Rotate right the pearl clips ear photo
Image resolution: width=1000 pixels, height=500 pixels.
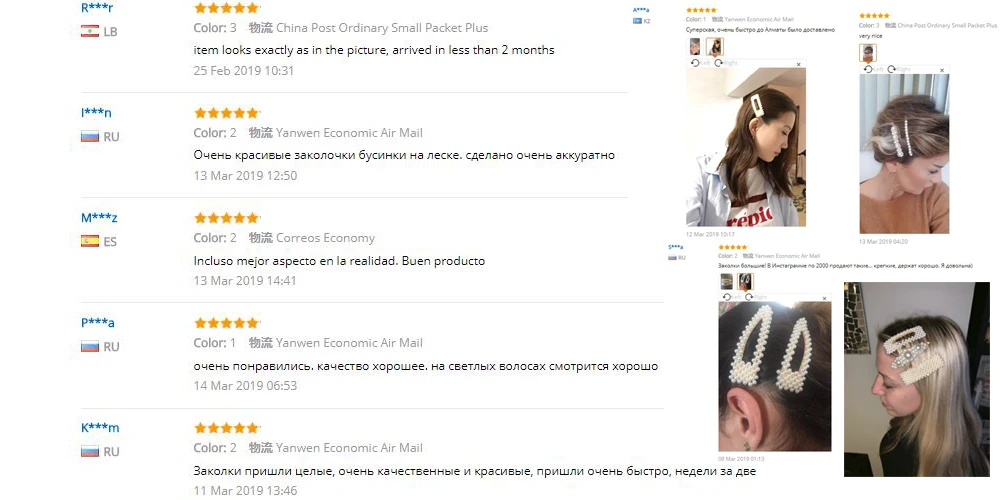coord(758,297)
